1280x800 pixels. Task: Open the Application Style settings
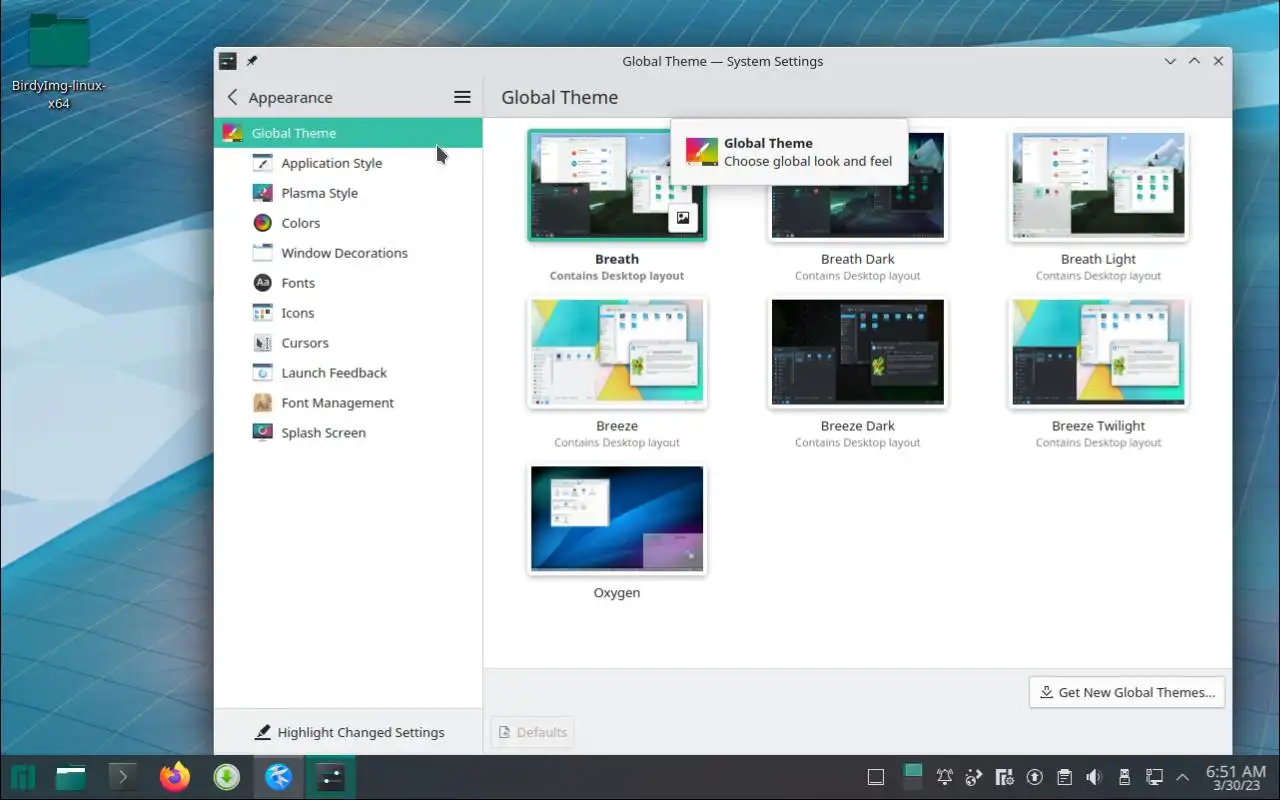click(348, 163)
